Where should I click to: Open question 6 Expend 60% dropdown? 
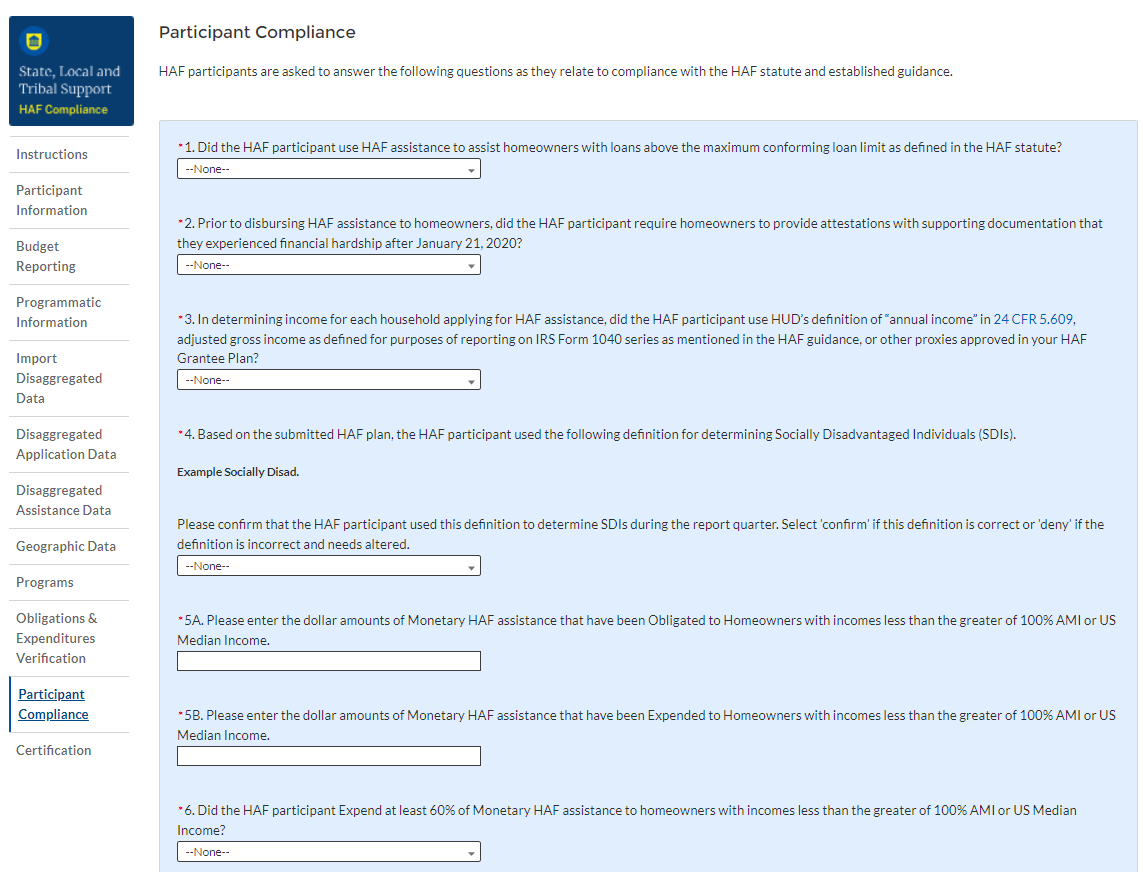click(328, 852)
